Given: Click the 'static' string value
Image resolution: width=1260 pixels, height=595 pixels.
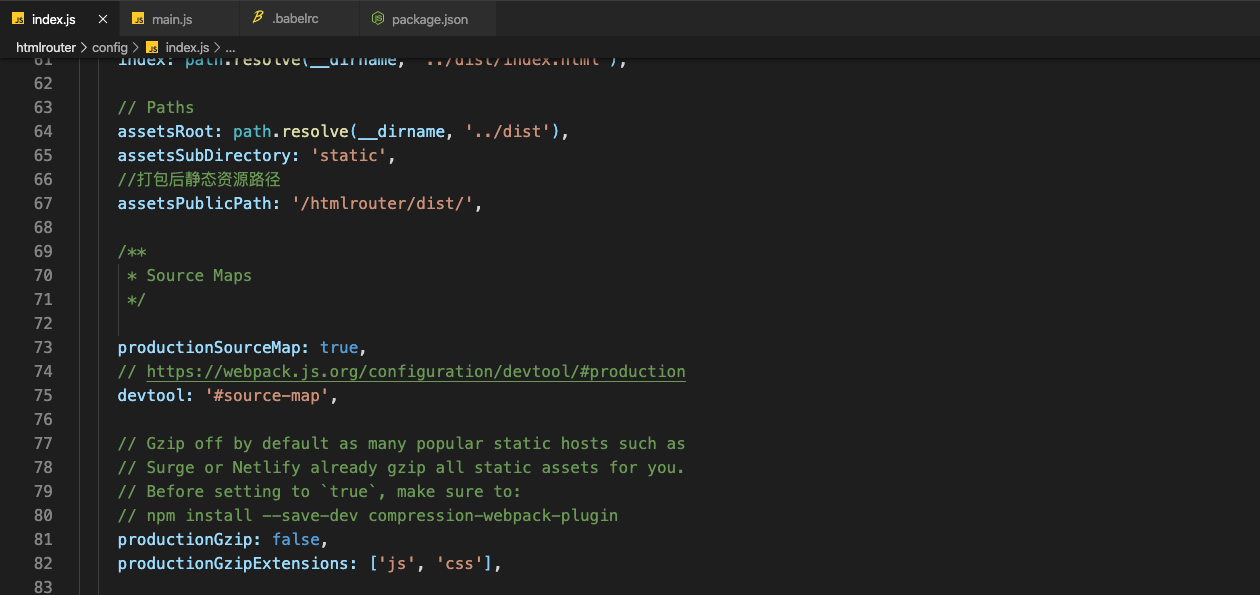Looking at the screenshot, I should click(349, 155).
